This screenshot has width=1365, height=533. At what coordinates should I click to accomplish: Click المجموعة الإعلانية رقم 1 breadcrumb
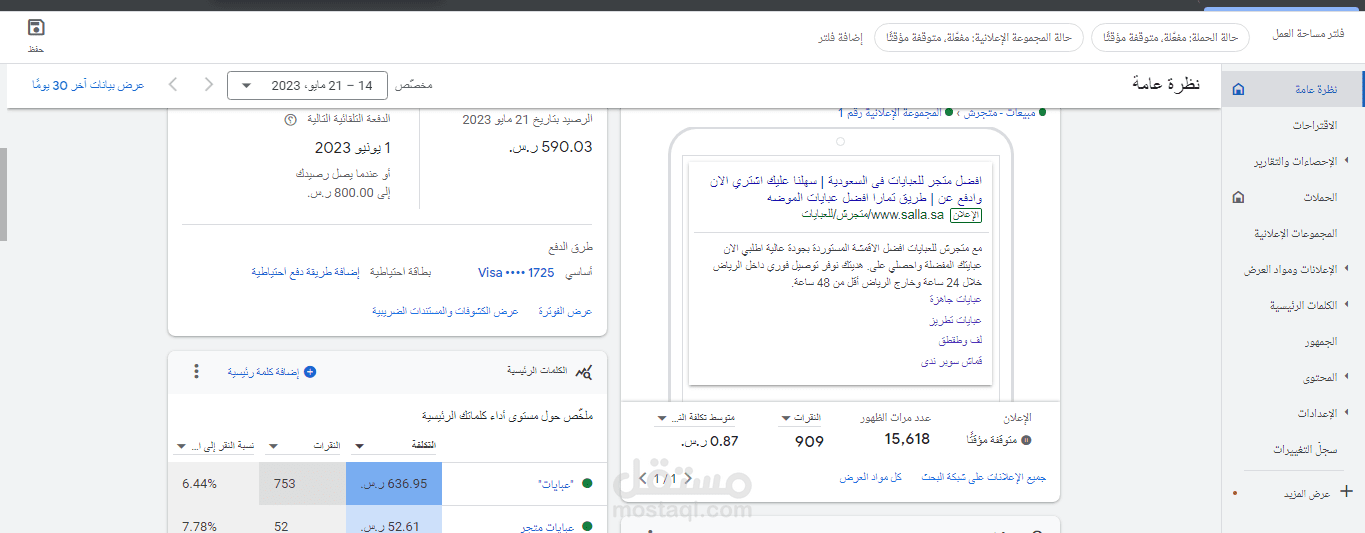point(890,113)
